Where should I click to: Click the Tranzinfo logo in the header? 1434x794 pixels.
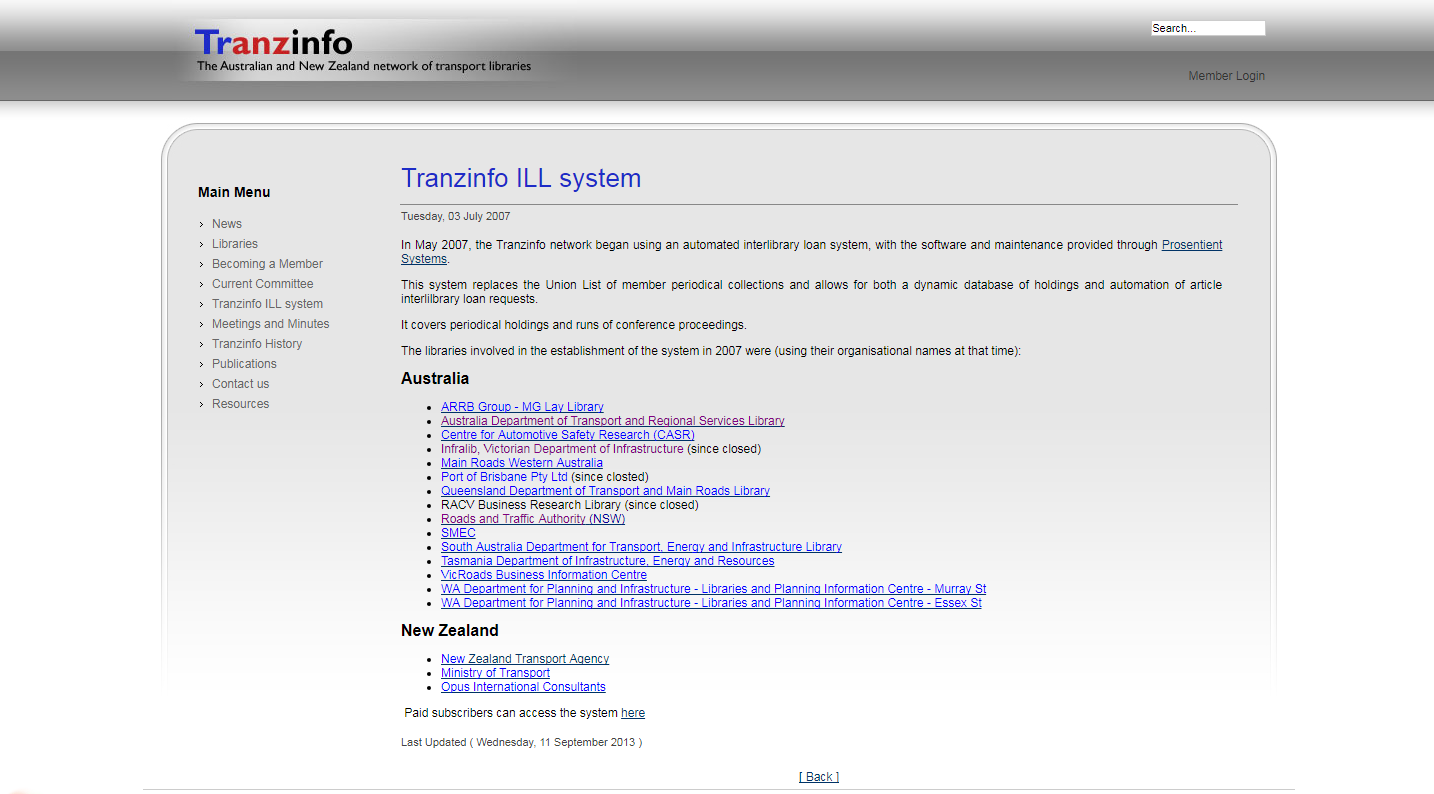coord(363,51)
